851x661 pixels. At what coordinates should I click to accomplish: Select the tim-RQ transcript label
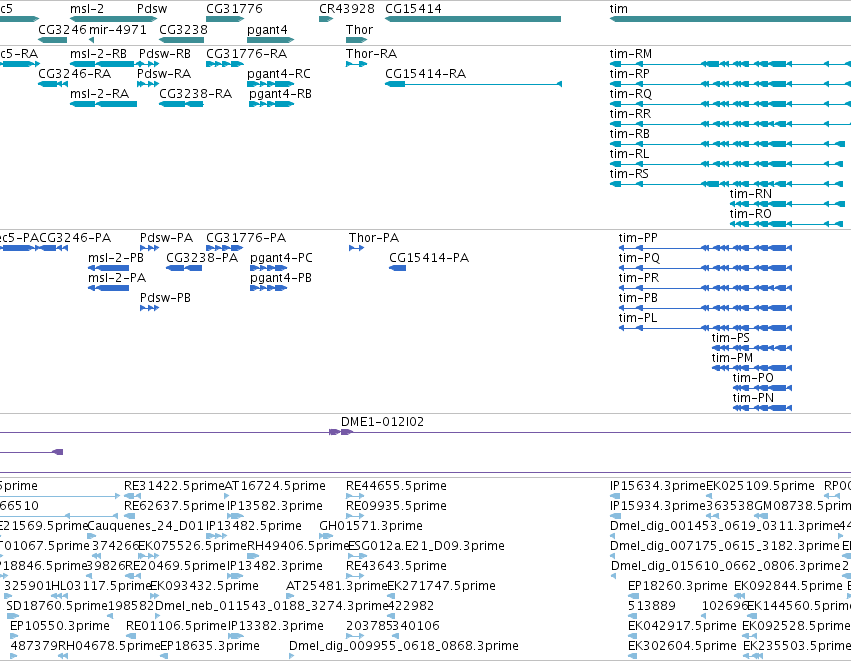[x=631, y=94]
